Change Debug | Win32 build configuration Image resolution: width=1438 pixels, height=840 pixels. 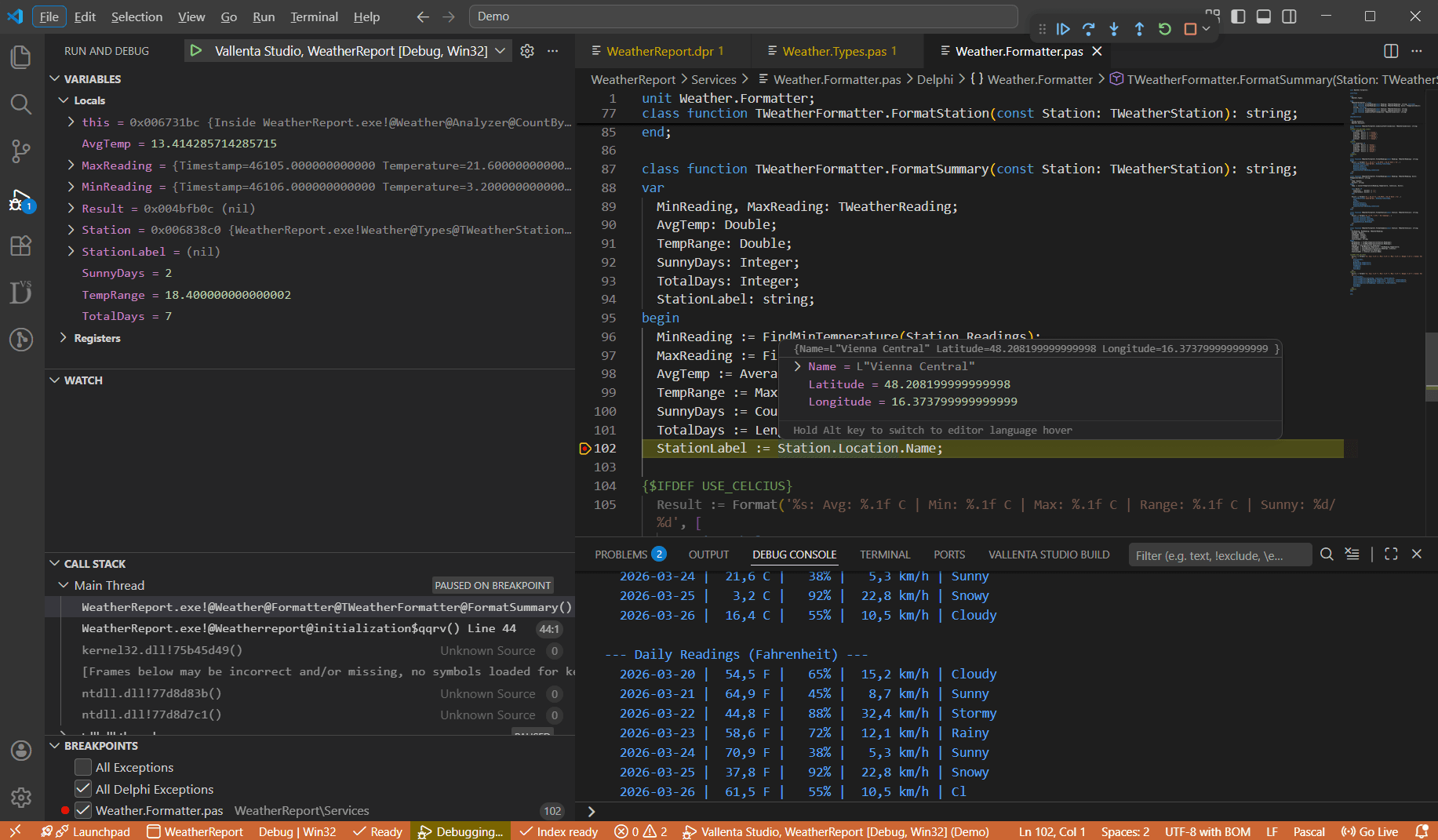tap(297, 831)
